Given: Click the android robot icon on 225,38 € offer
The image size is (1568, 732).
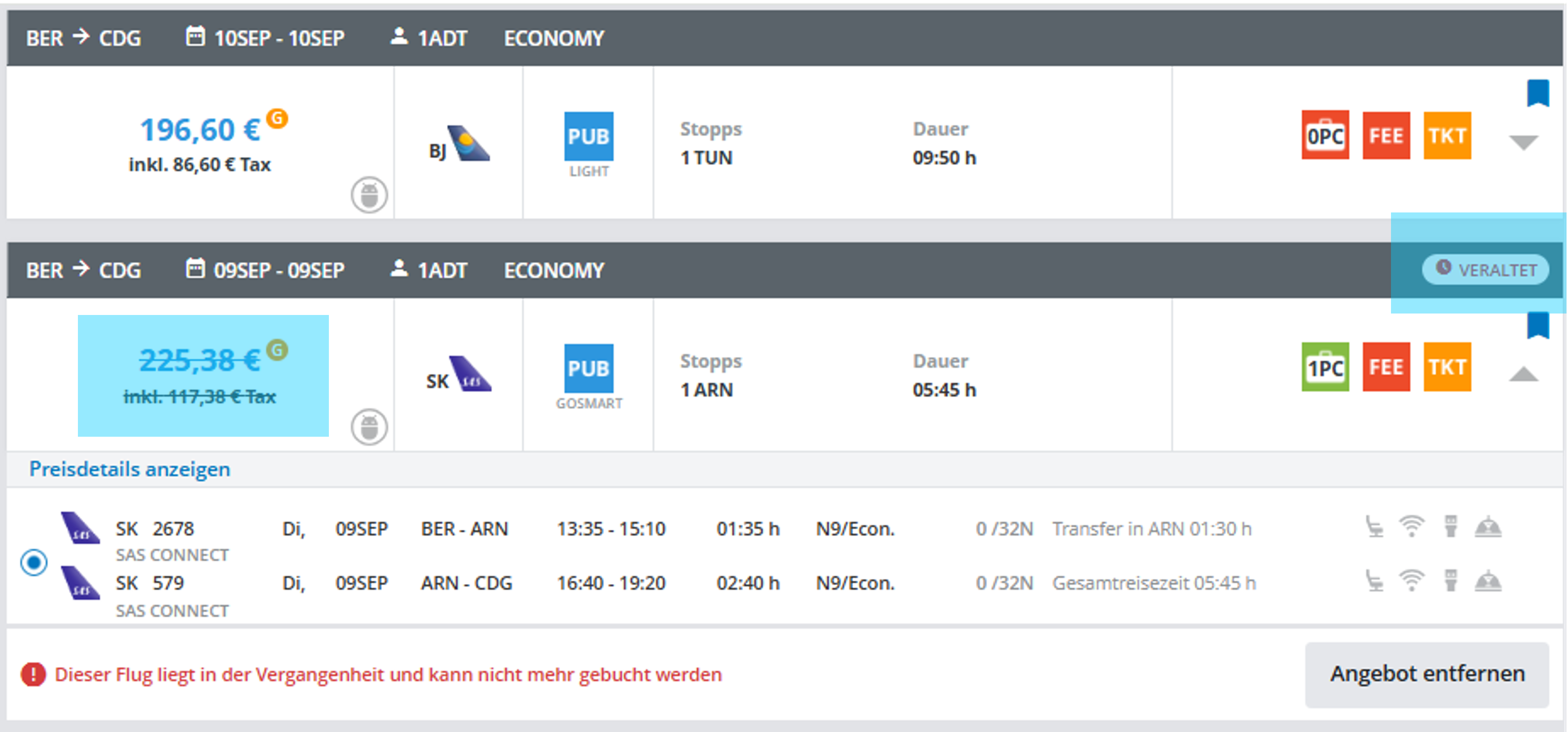Looking at the screenshot, I should (x=369, y=426).
